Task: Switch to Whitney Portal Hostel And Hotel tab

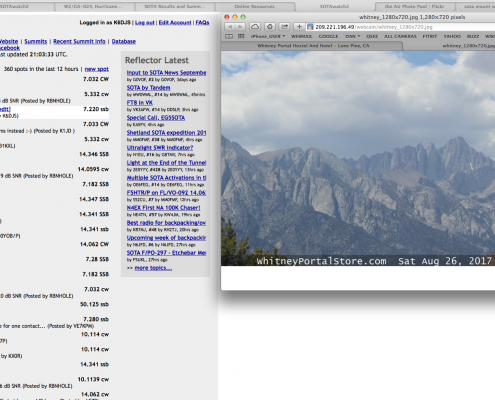Action: tap(313, 46)
